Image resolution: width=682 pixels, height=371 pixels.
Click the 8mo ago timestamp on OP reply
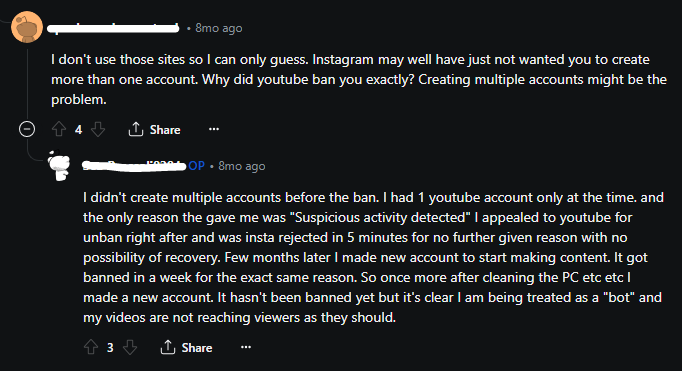(241, 166)
